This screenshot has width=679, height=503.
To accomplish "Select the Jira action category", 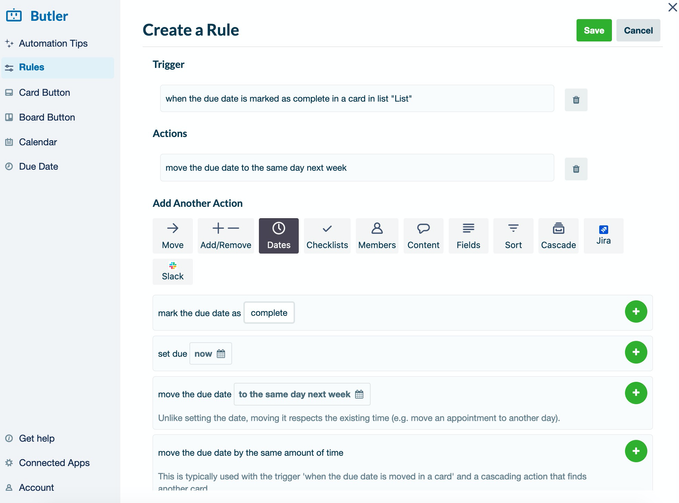I will coord(603,236).
